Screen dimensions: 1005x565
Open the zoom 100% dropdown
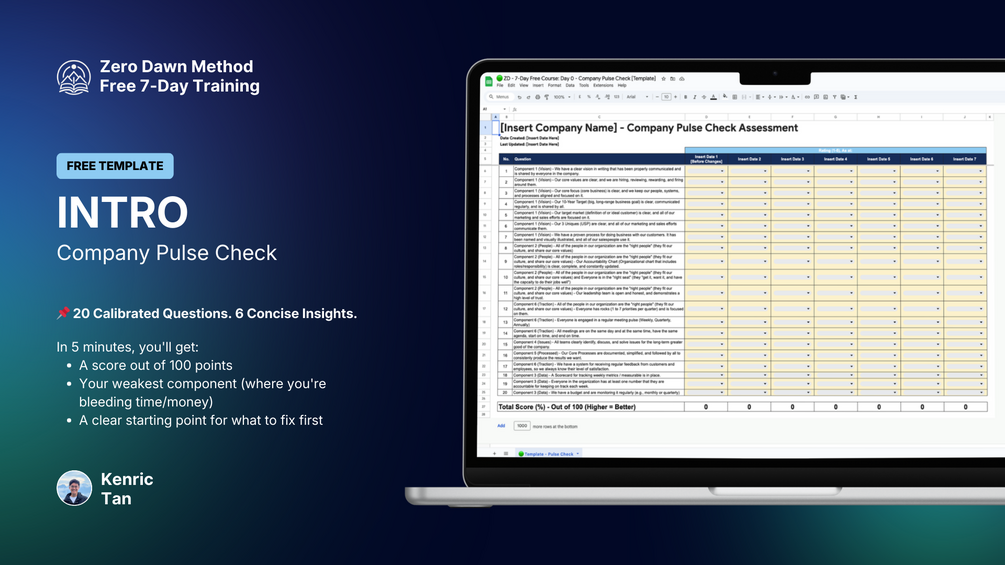[x=562, y=97]
